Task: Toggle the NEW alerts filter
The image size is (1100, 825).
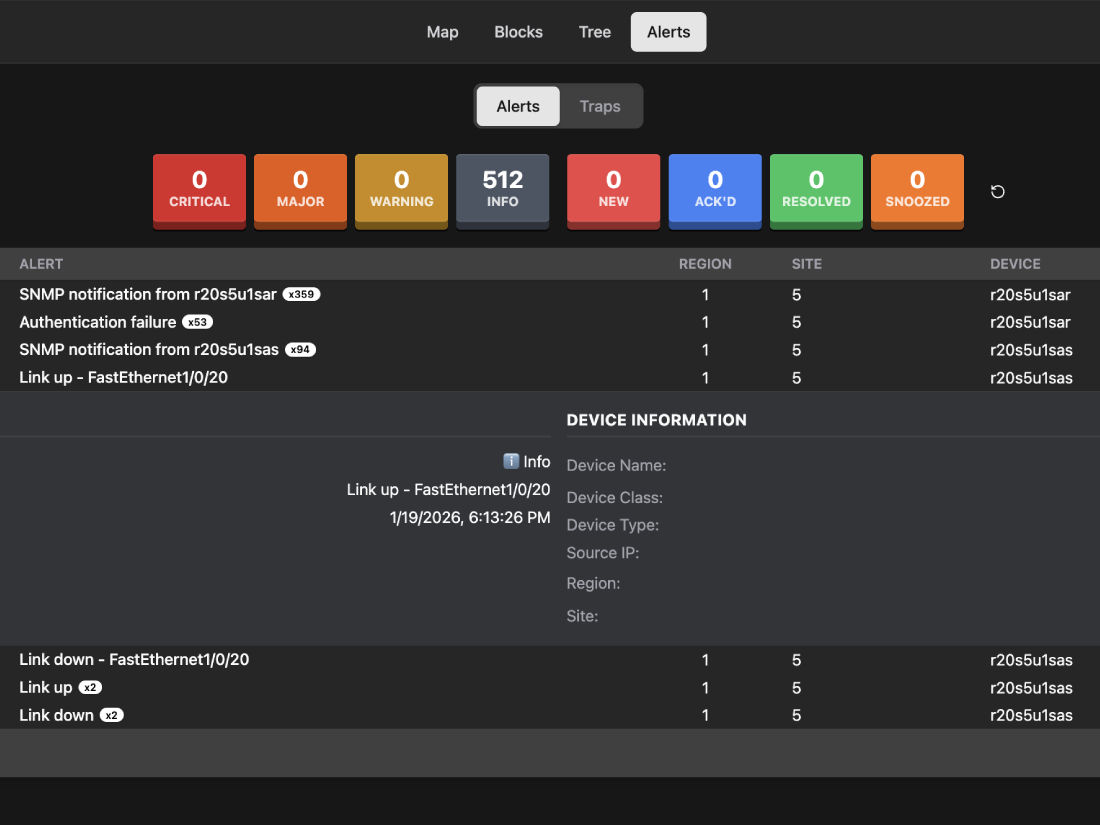Action: pos(613,191)
